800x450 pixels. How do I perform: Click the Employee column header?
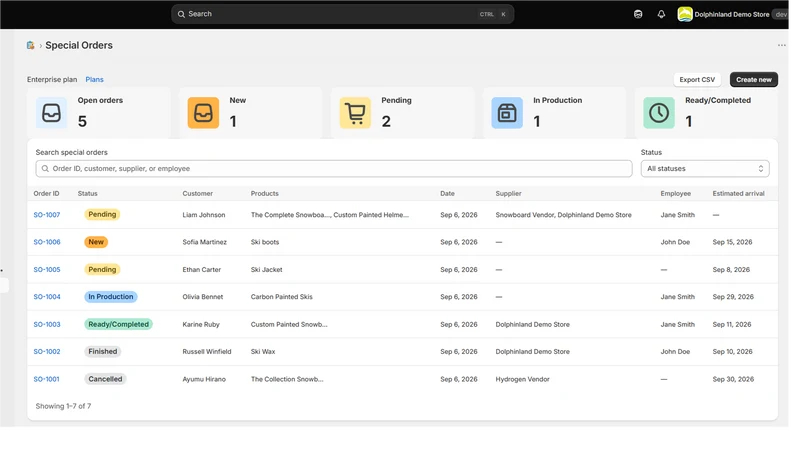pos(676,194)
